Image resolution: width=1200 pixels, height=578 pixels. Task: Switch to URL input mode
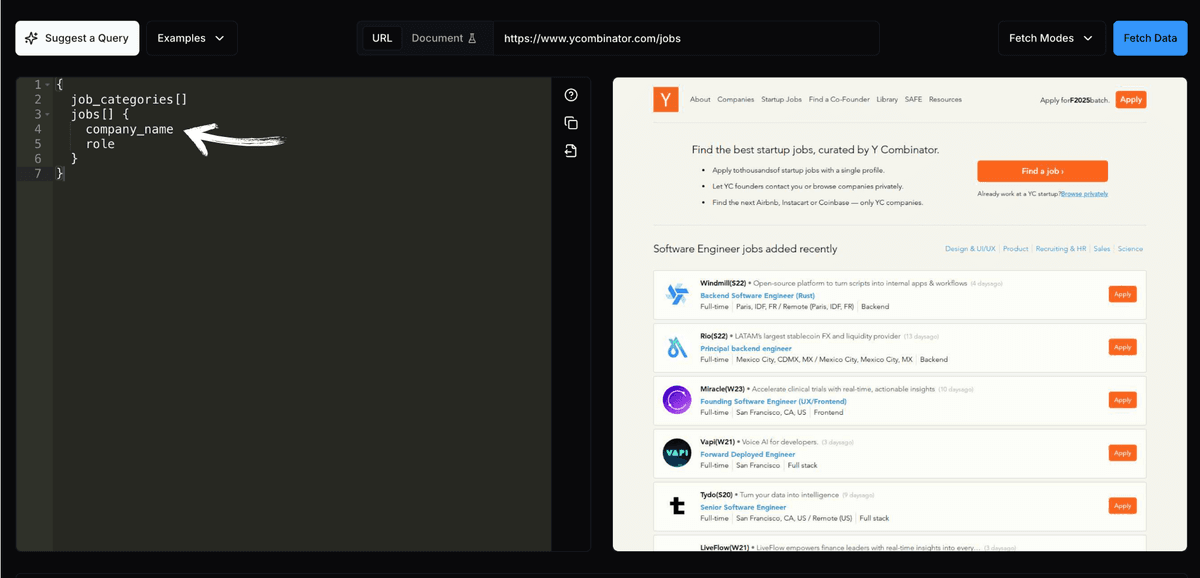[x=382, y=38]
